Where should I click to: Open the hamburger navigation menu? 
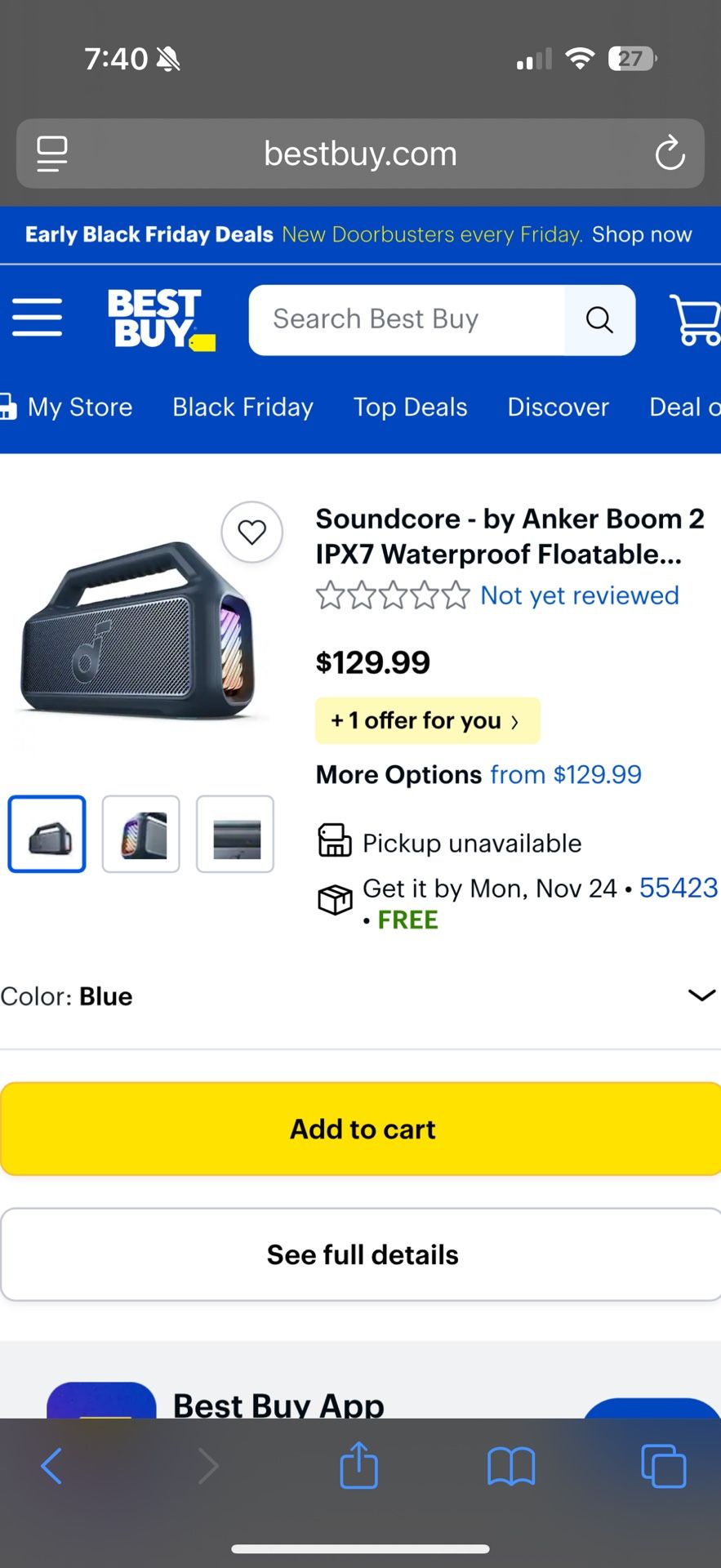pos(37,319)
